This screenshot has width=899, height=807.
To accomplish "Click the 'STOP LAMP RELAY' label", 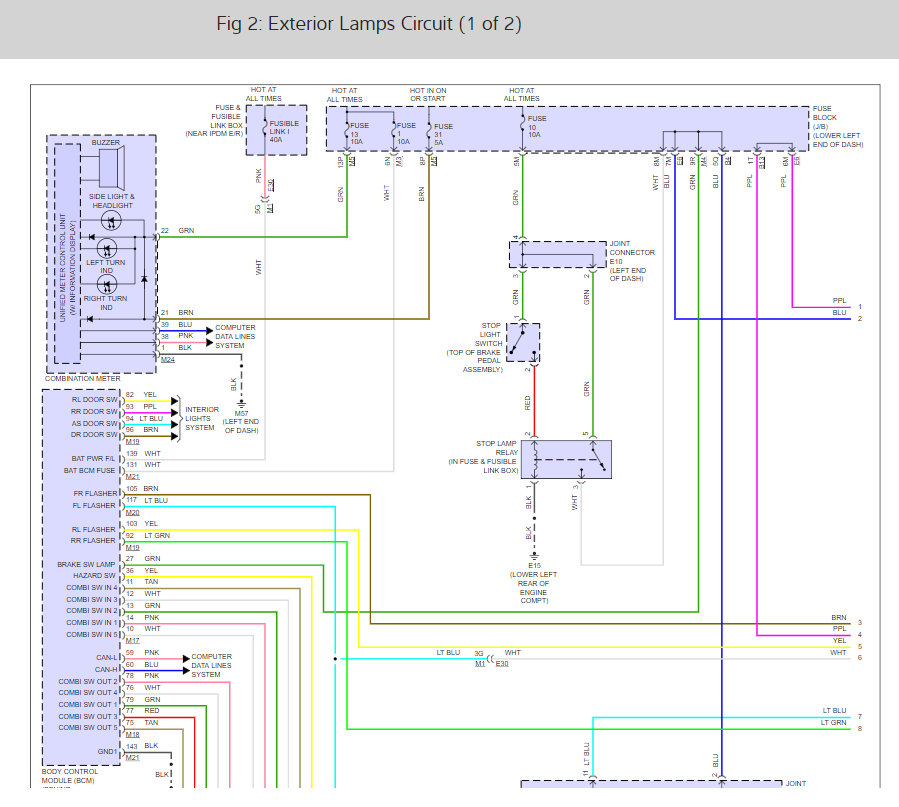I will (x=497, y=448).
